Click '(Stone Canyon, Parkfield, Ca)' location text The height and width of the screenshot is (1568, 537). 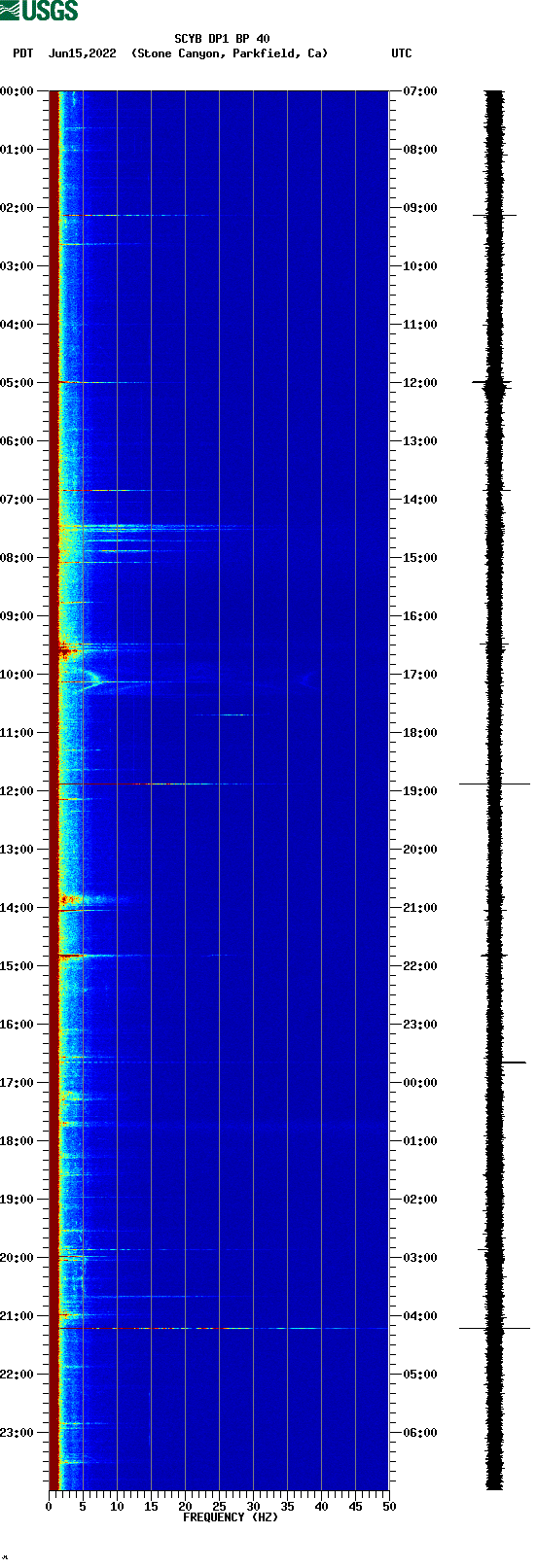pyautogui.click(x=230, y=53)
